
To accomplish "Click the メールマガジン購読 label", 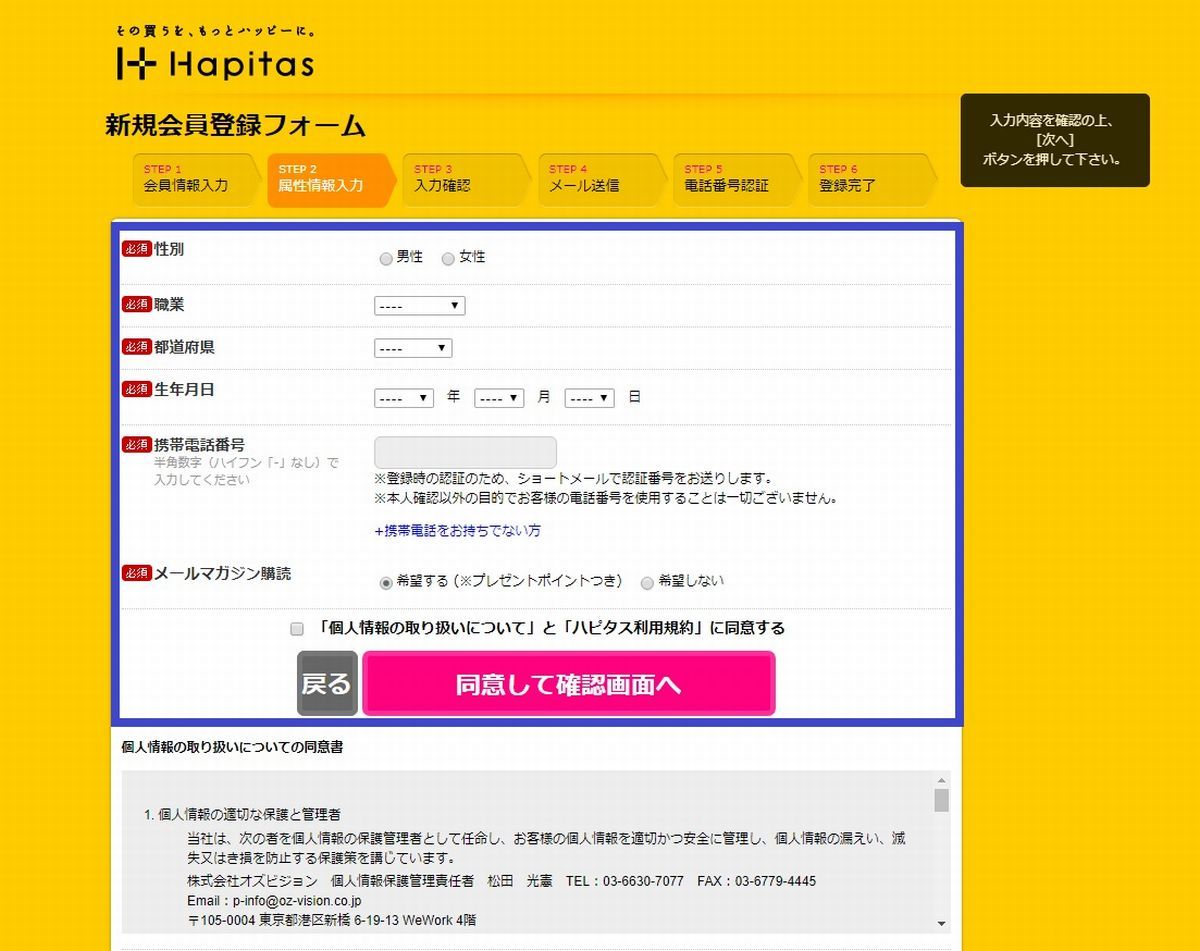I will click(x=223, y=573).
